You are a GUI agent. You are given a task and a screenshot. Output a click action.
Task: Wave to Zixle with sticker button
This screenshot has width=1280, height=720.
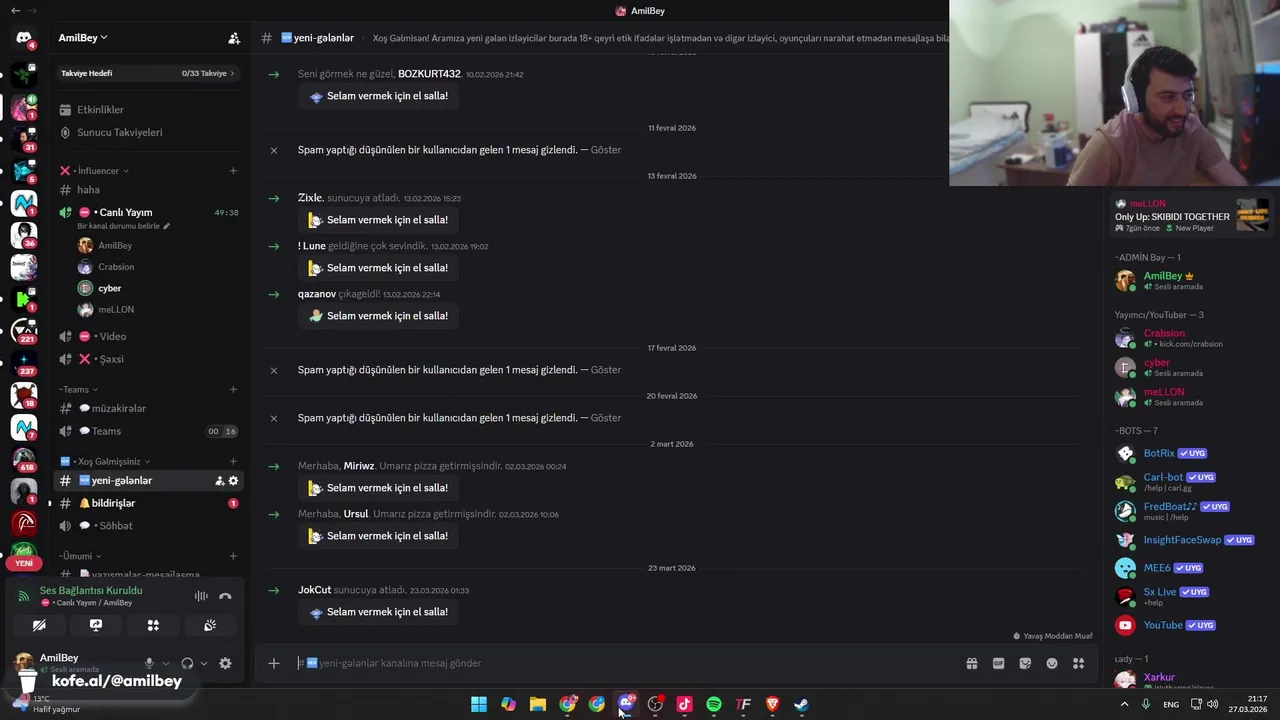pyautogui.click(x=378, y=220)
